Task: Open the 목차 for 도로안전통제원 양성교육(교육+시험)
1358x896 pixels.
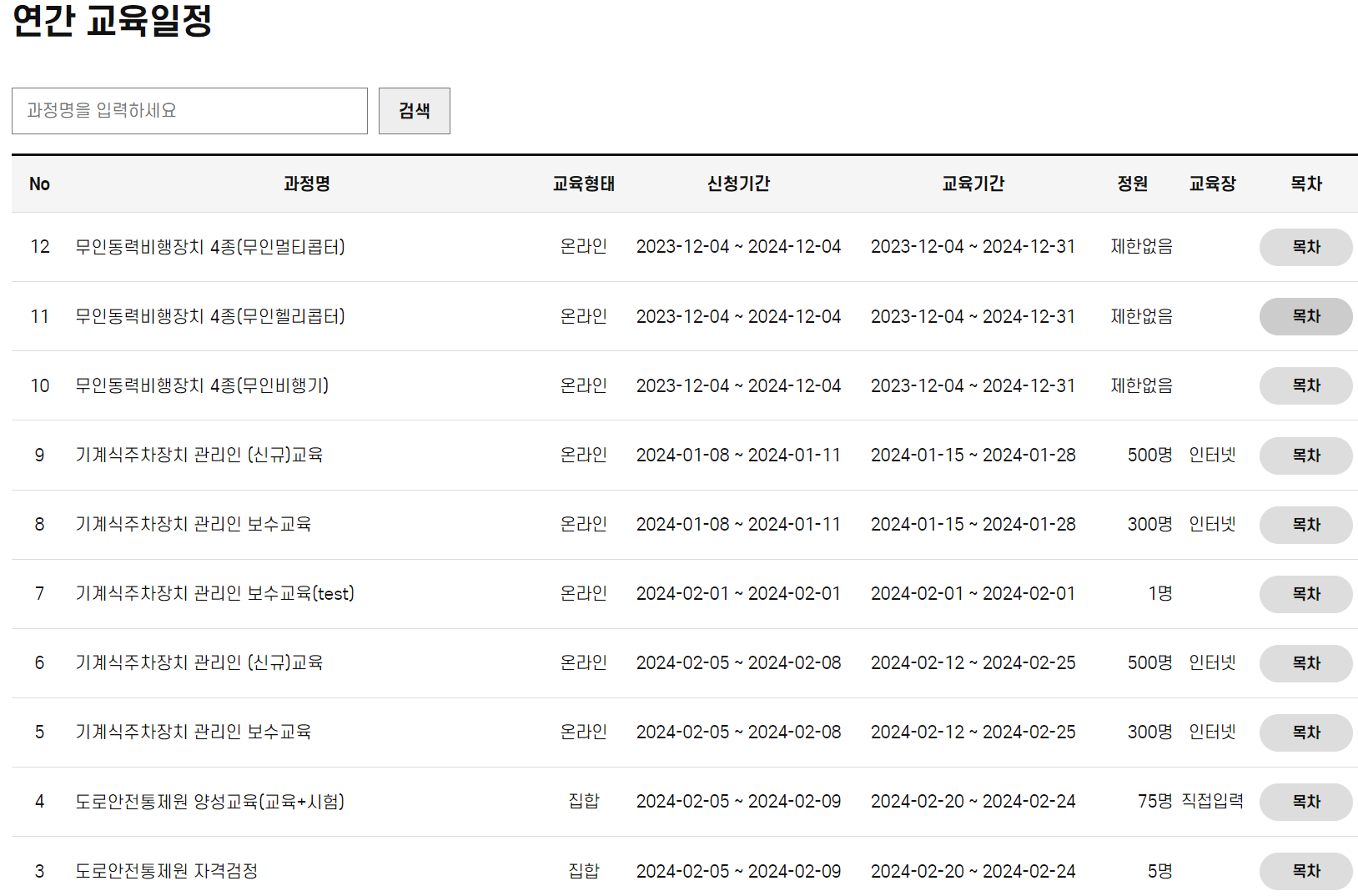Action: pyautogui.click(x=1305, y=801)
